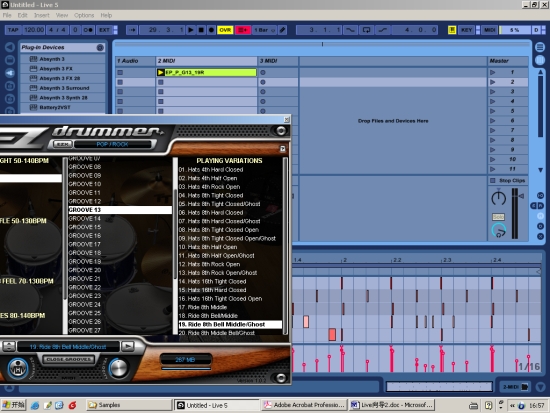
Task: Open the View menu
Action: [x=62, y=15]
